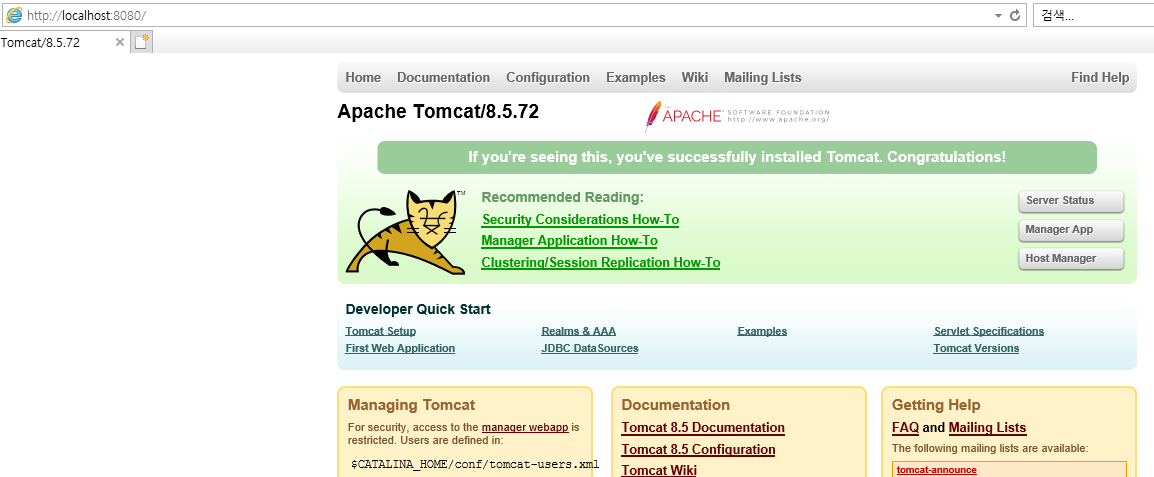Open Servlet Specifications link

point(988,331)
